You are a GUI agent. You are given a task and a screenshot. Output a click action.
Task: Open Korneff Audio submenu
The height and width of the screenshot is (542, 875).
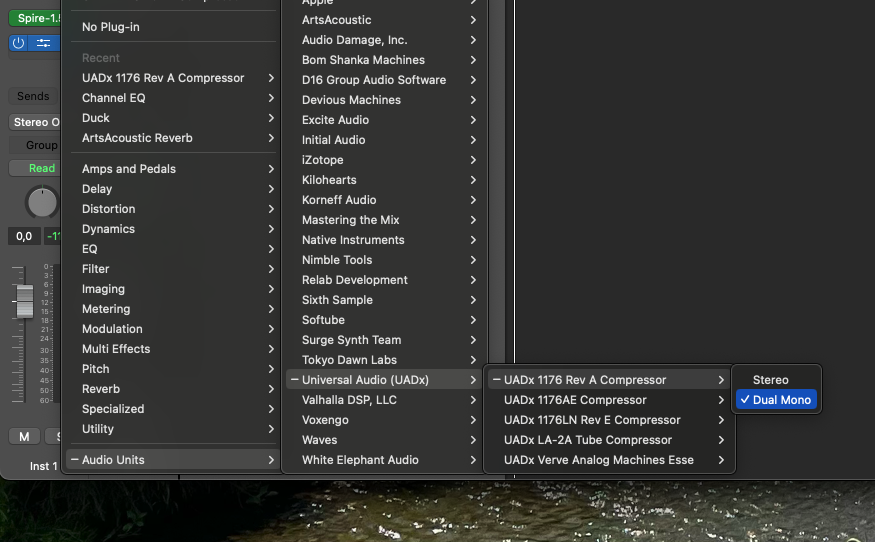(384, 200)
